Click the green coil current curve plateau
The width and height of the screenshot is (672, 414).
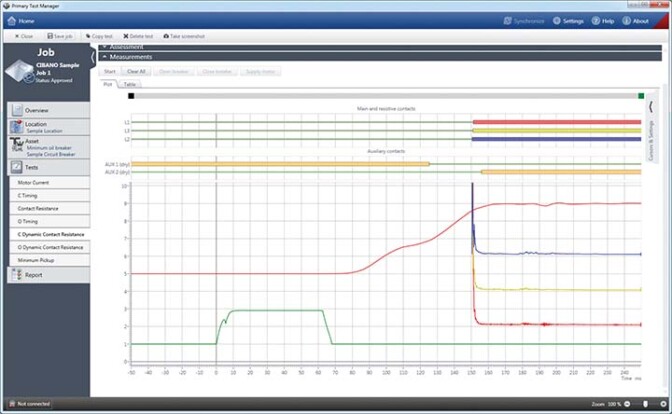tap(277, 310)
